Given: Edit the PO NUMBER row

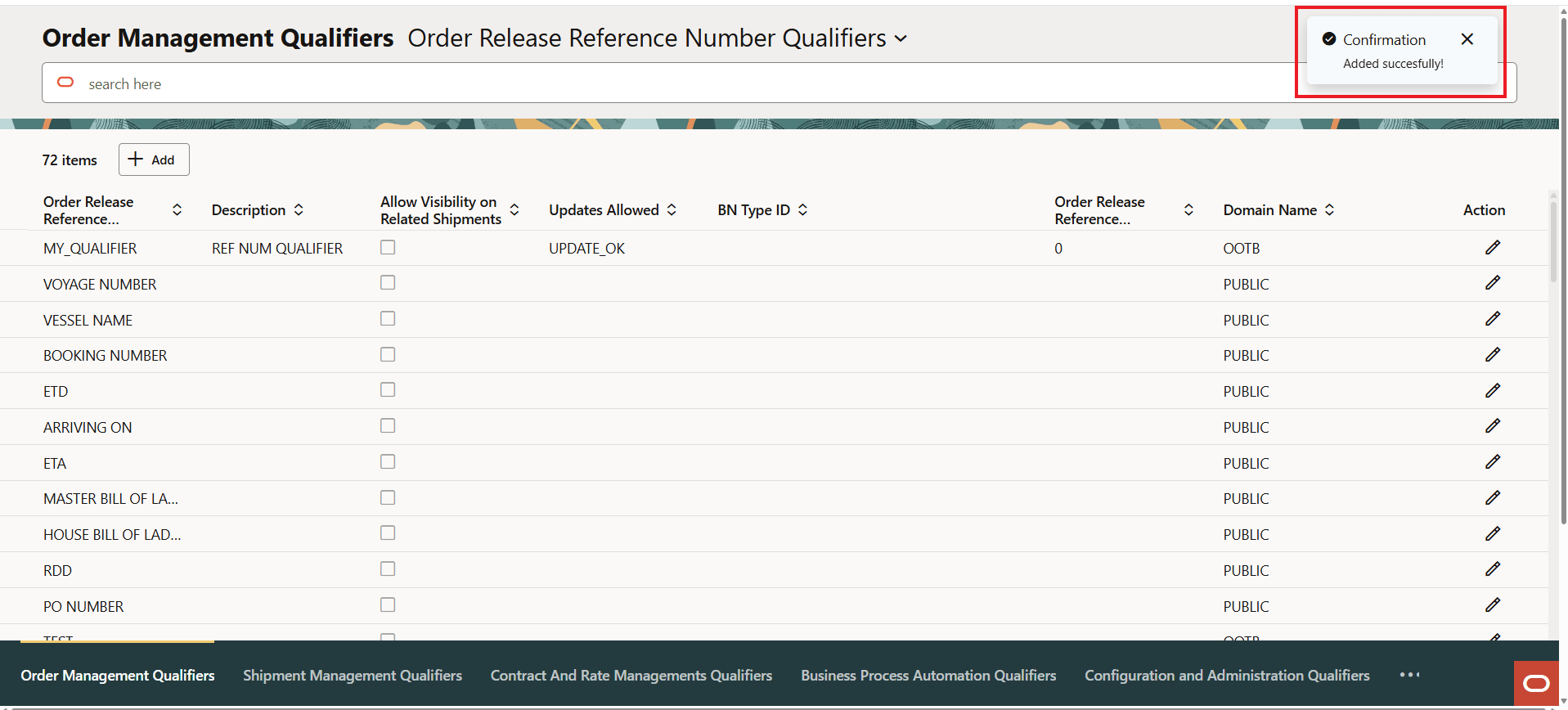Looking at the screenshot, I should [1492, 605].
